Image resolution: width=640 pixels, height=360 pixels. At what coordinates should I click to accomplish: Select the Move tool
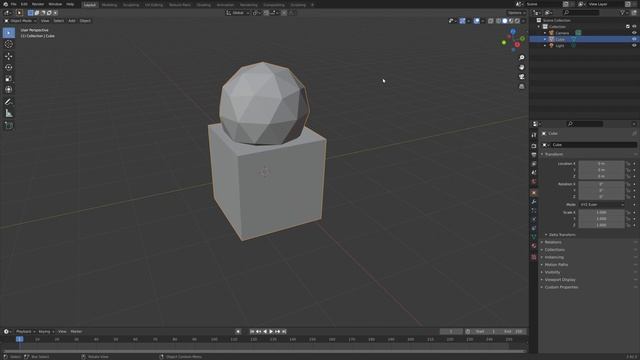9,56
